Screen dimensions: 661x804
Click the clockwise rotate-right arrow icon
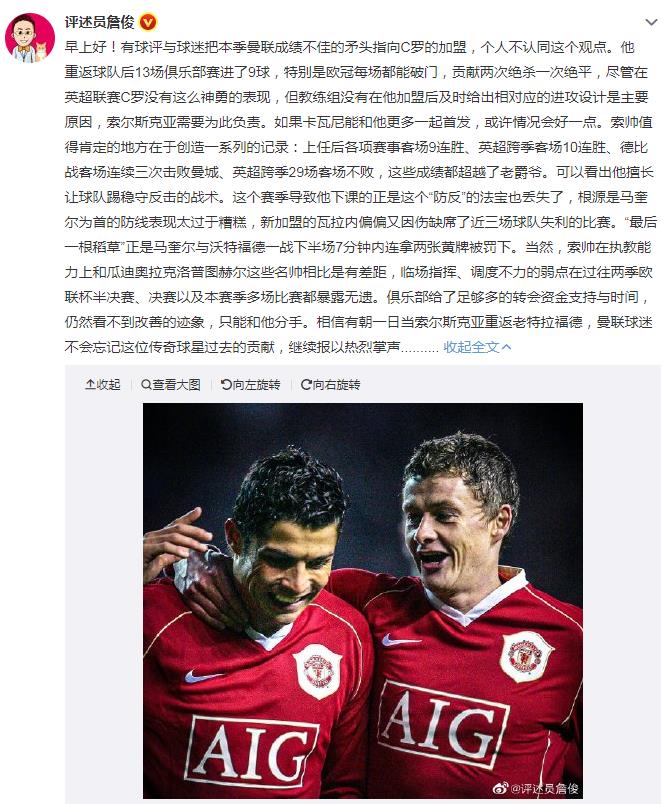[x=307, y=384]
